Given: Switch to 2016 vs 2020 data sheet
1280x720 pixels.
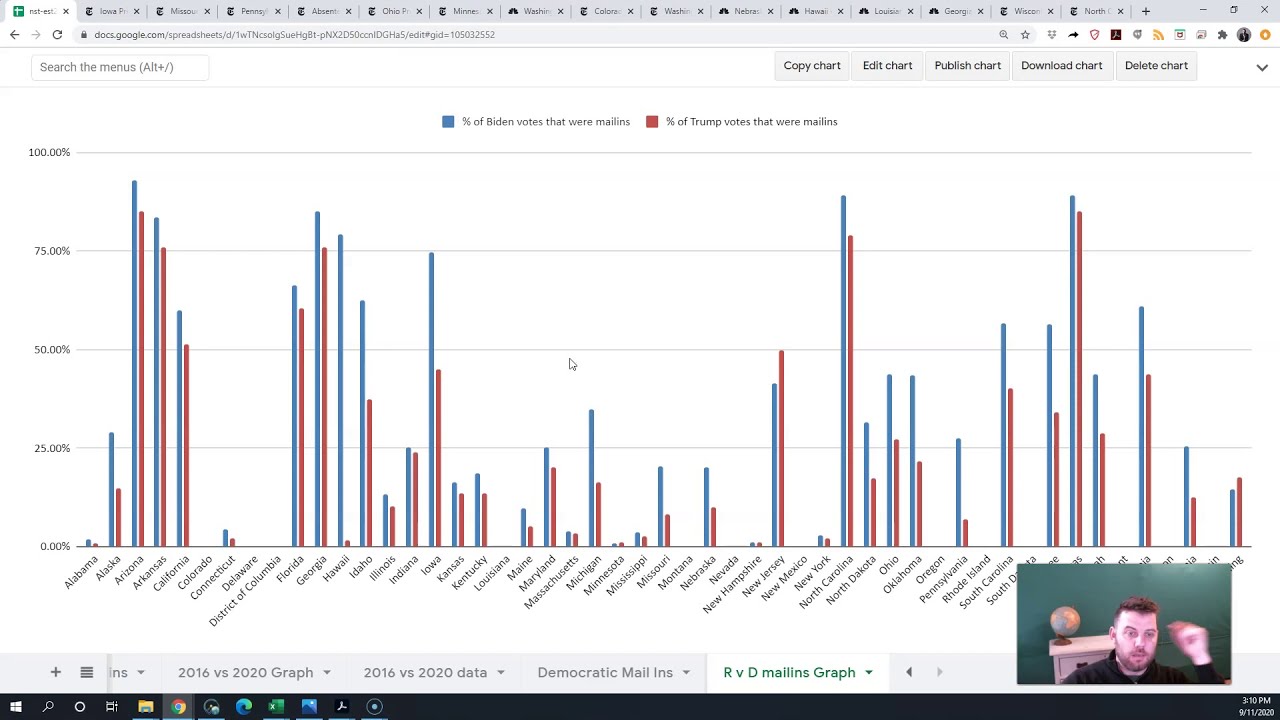Looking at the screenshot, I should click(425, 673).
